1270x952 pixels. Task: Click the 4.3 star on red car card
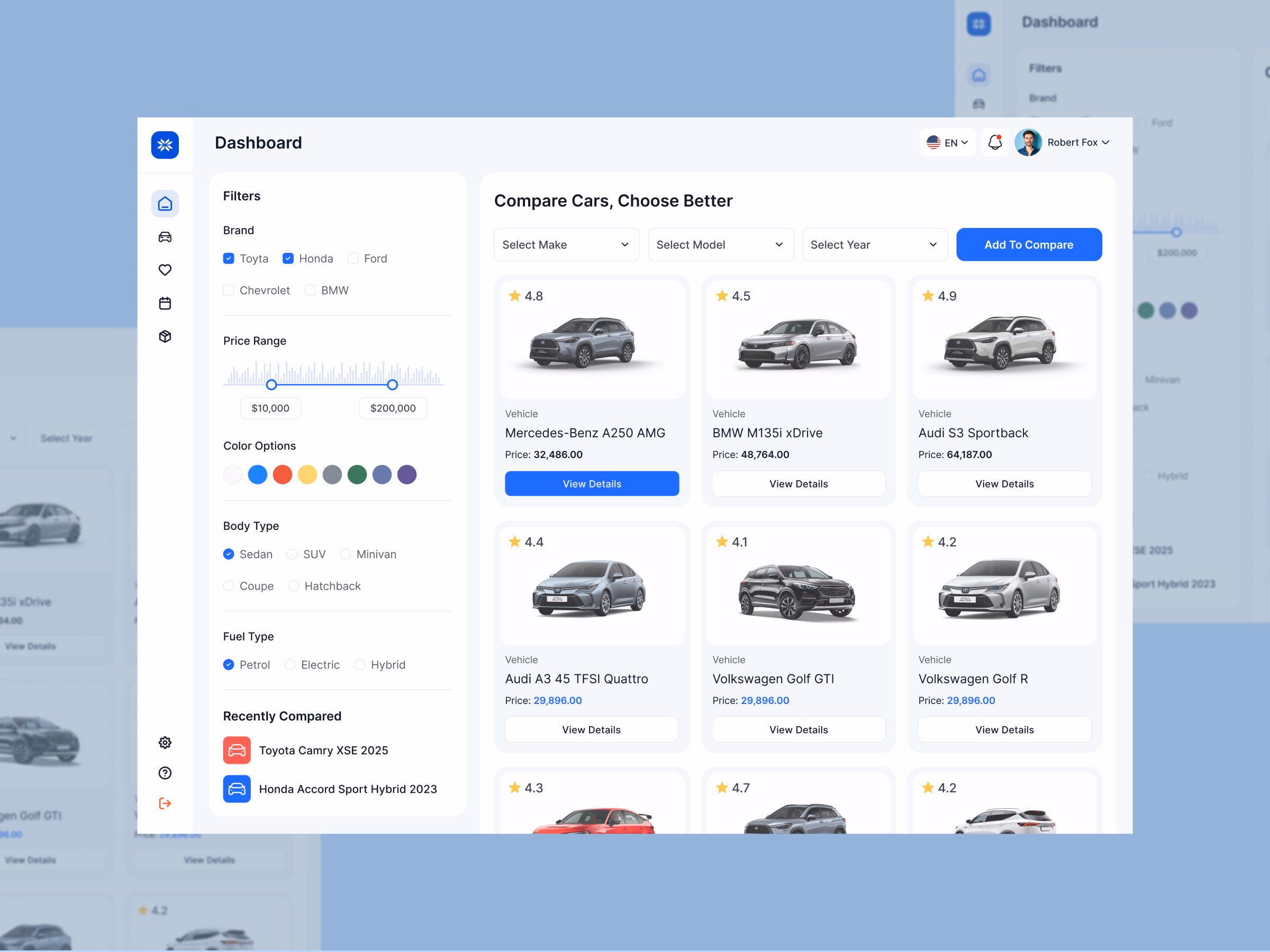(x=514, y=788)
